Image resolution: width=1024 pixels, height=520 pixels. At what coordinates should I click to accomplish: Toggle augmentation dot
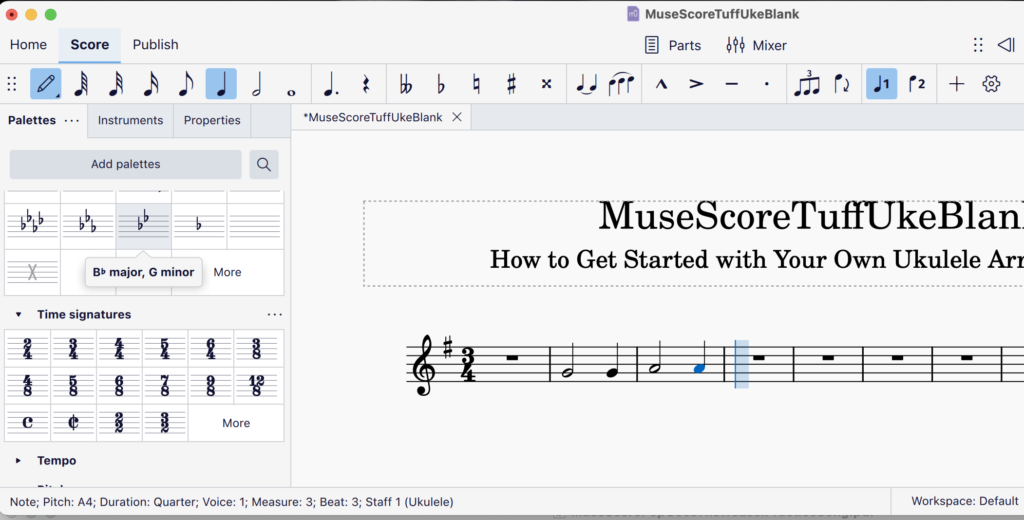[331, 84]
